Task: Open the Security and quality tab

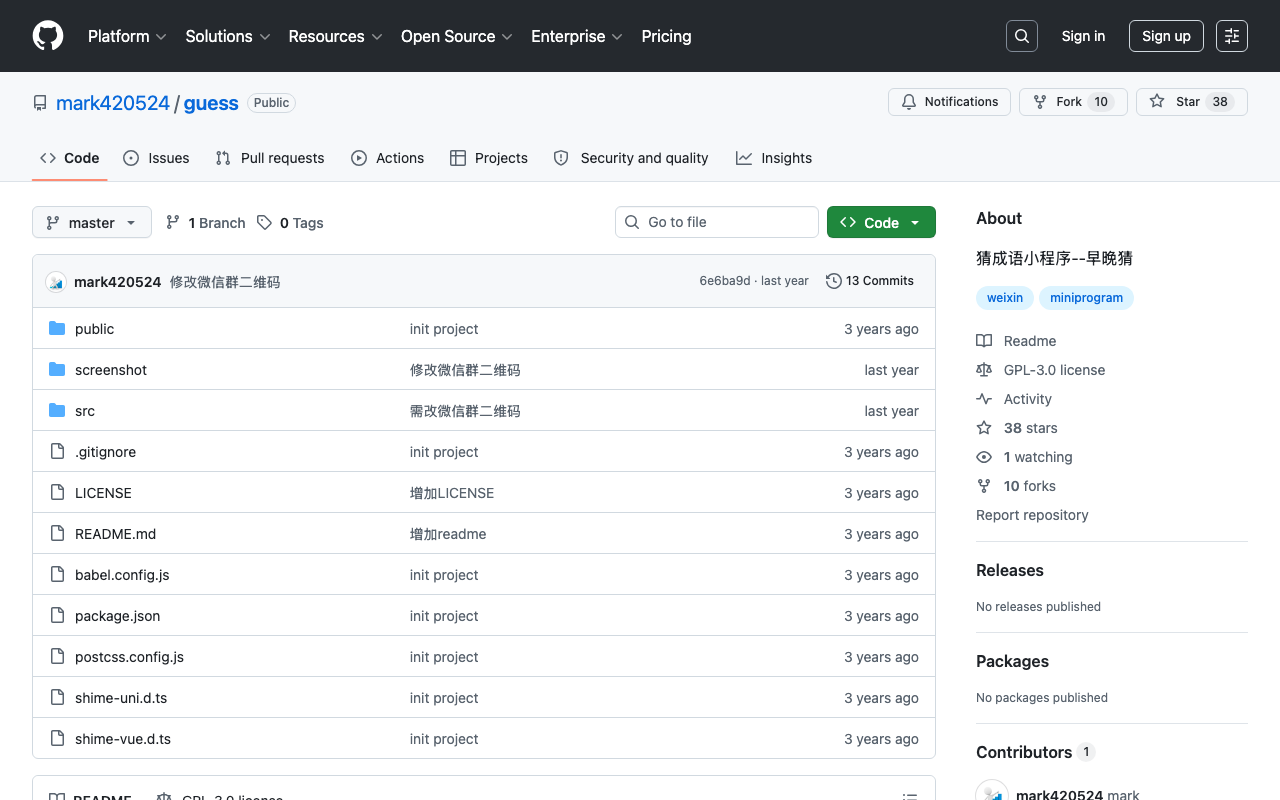Action: point(631,158)
